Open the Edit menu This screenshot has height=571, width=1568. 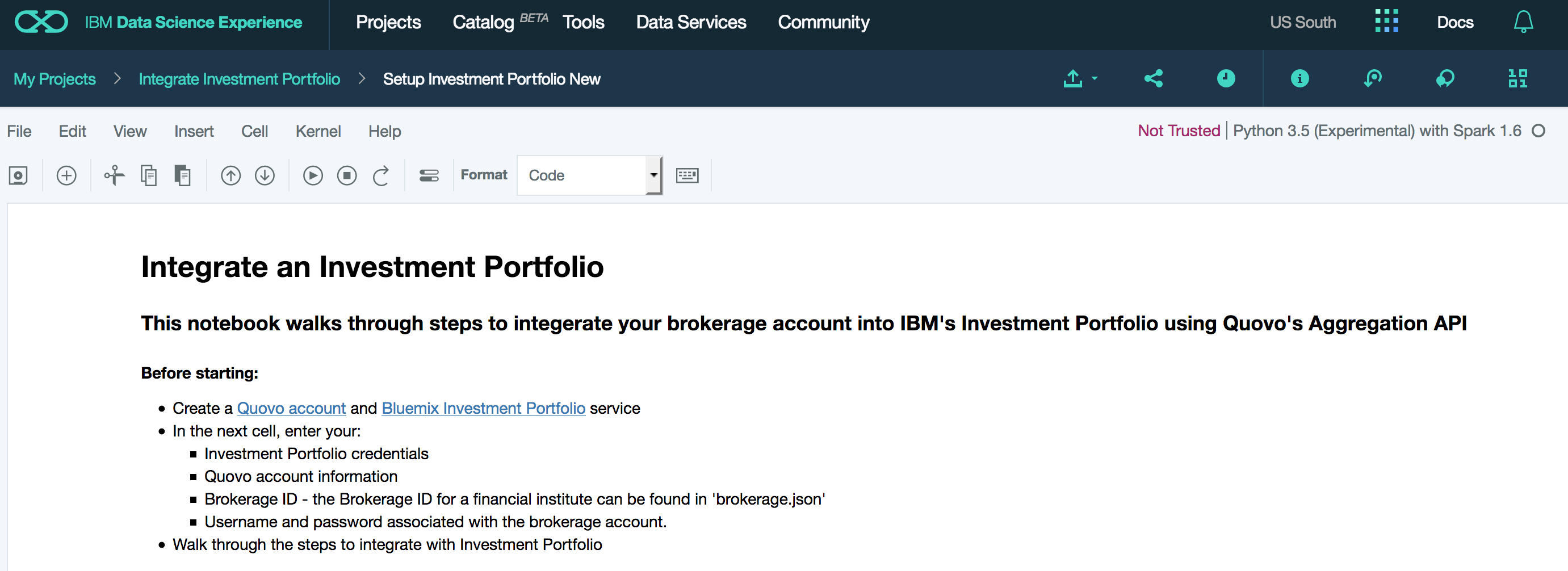click(73, 132)
